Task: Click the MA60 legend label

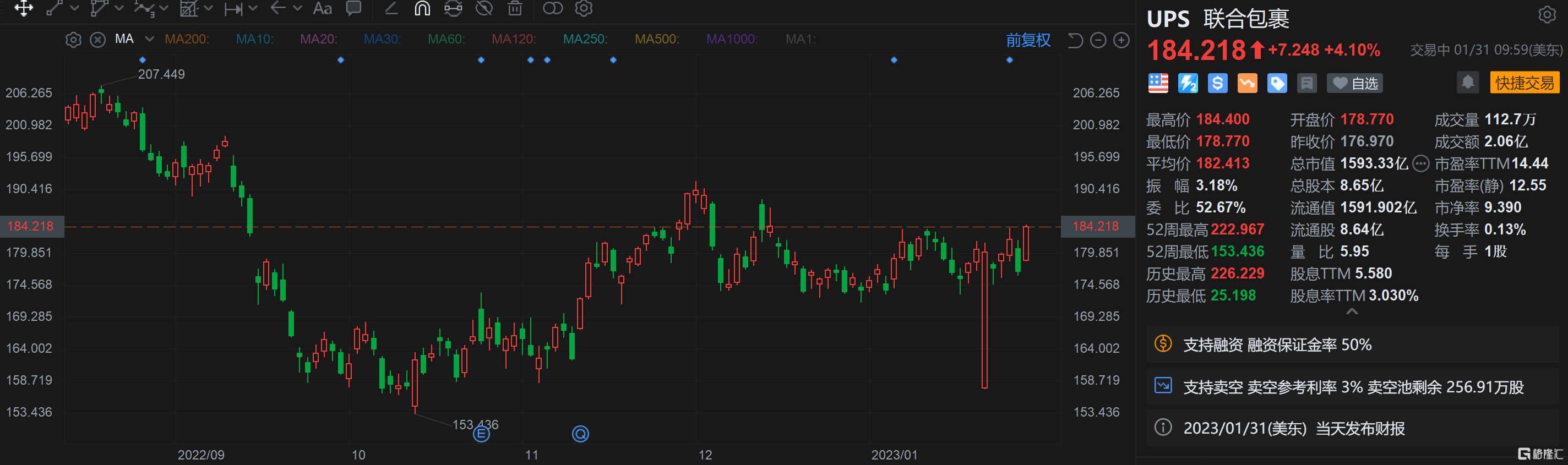Action: point(446,40)
